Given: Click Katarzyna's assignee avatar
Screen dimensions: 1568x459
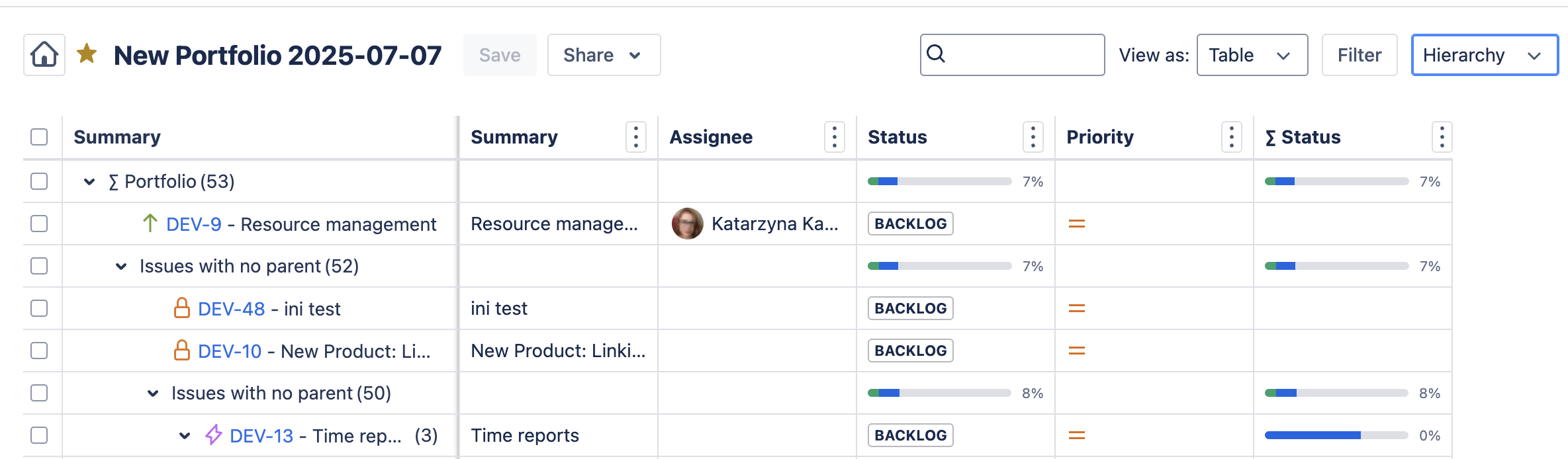Looking at the screenshot, I should coord(687,224).
